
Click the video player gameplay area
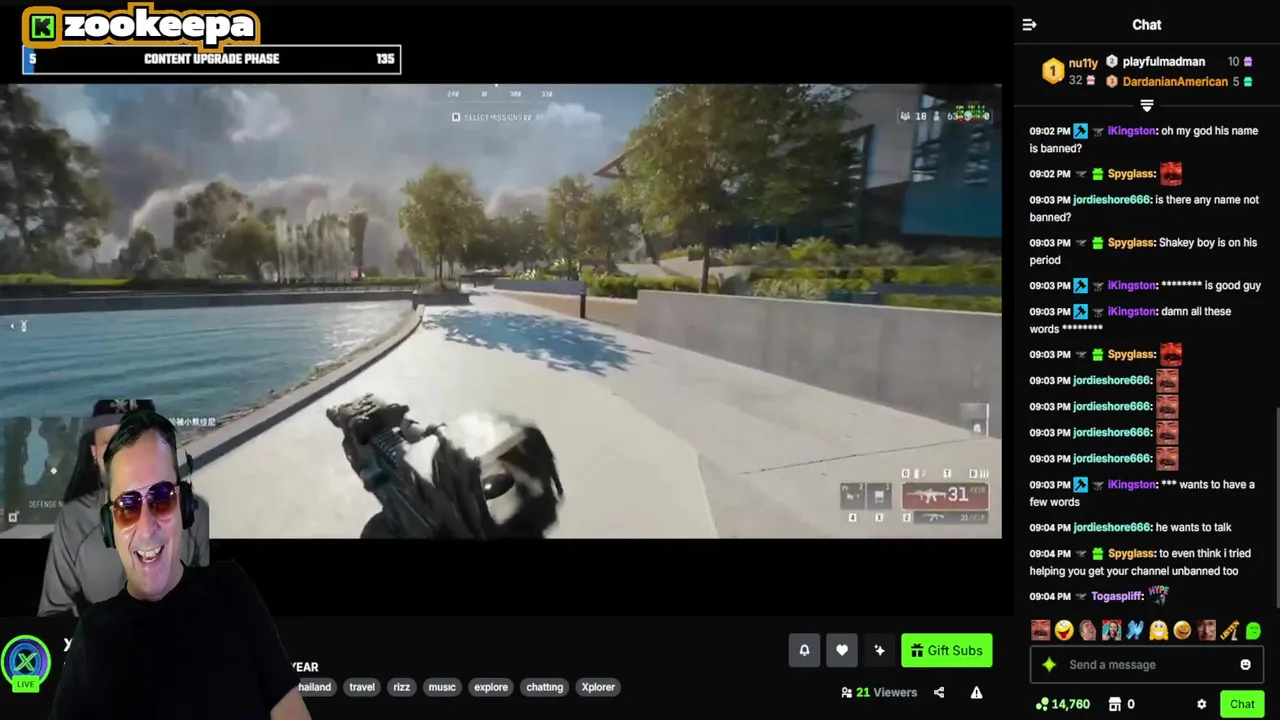click(500, 311)
